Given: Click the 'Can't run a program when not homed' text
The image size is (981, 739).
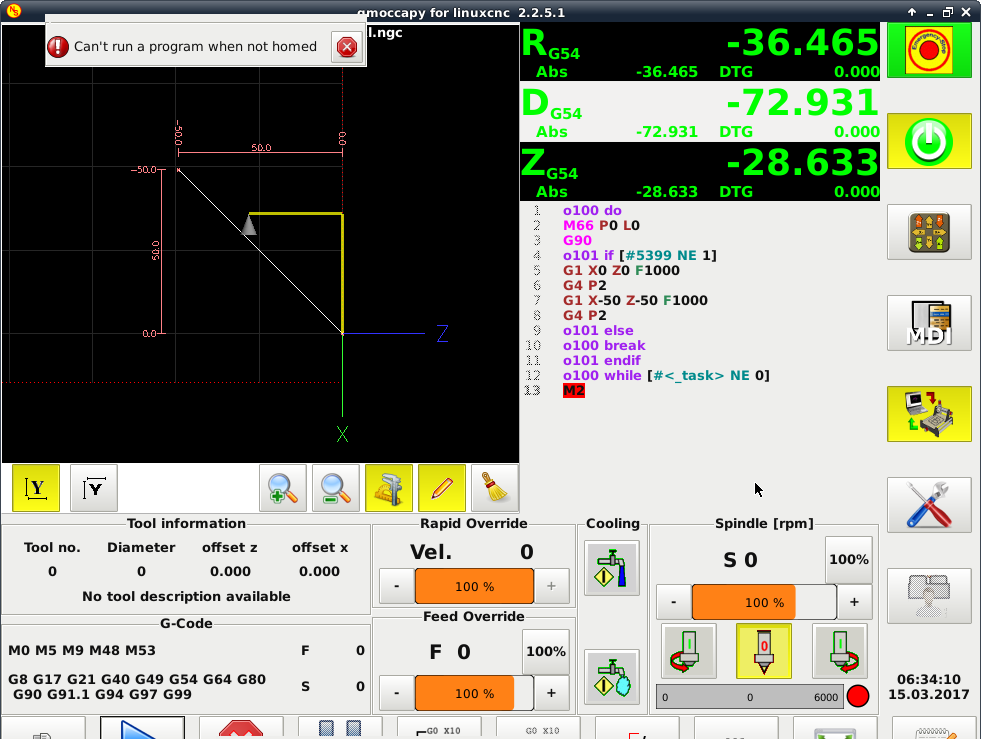Looking at the screenshot, I should [195, 46].
